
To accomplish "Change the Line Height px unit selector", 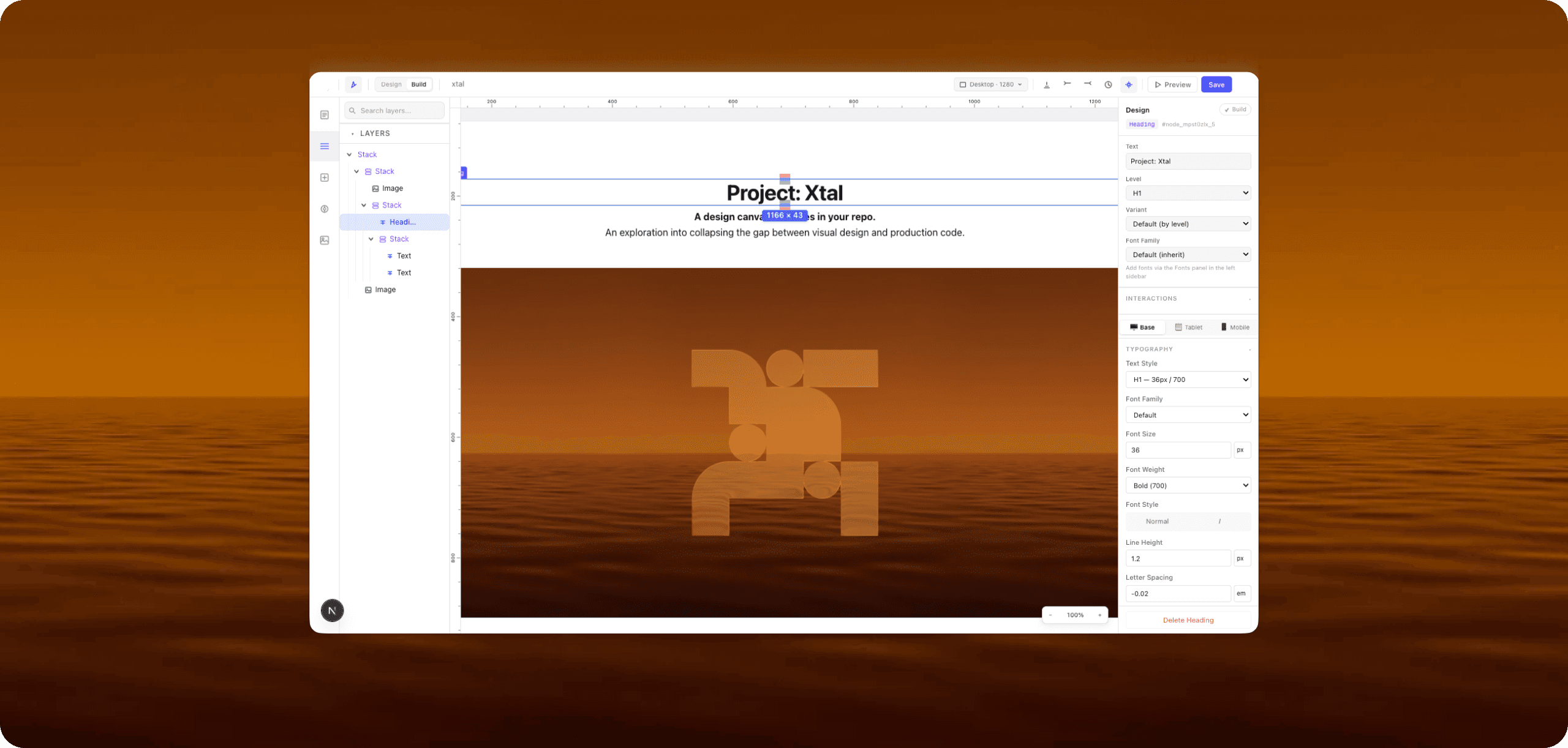I will pyautogui.click(x=1242, y=558).
